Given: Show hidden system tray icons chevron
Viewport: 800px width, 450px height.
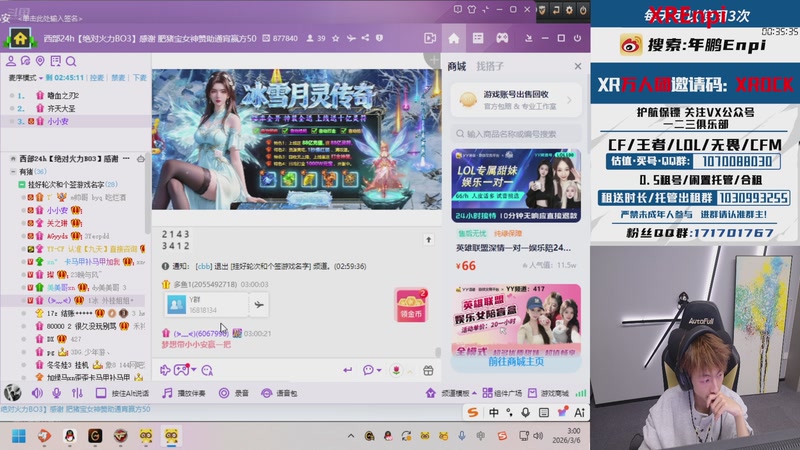Looking at the screenshot, I should [x=351, y=436].
